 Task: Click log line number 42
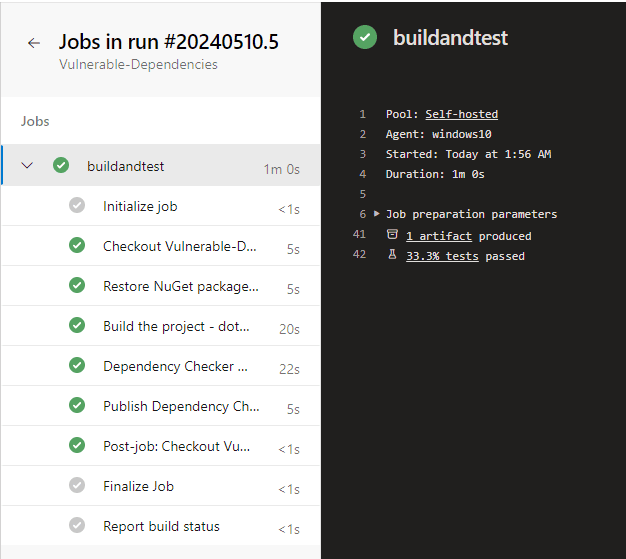[359, 254]
